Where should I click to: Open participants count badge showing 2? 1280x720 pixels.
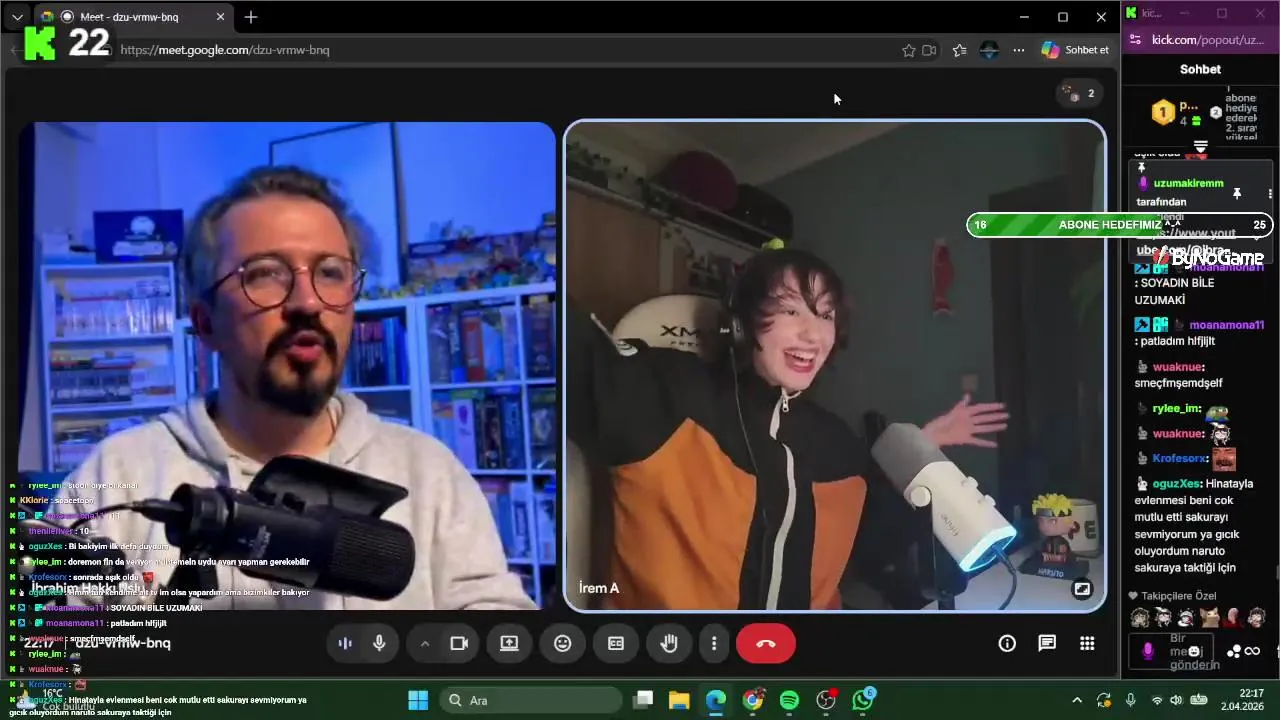(1080, 93)
